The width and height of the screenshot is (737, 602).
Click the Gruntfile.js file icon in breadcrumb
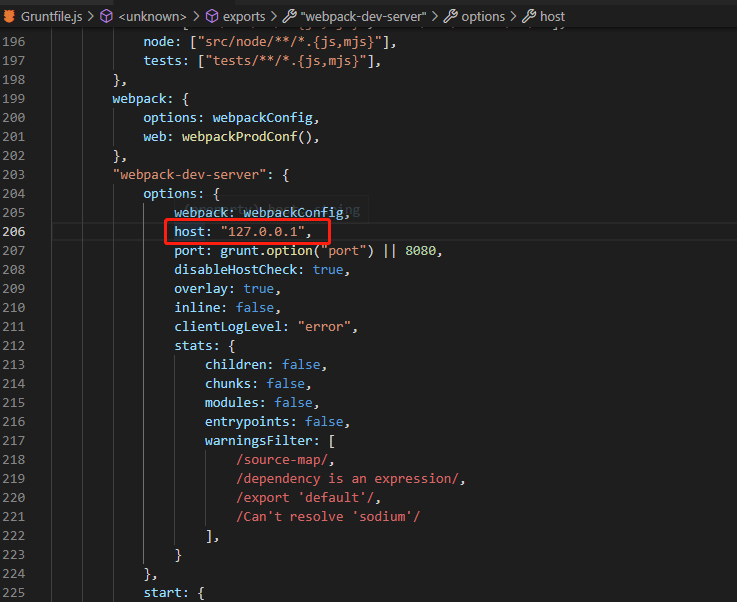click(9, 16)
